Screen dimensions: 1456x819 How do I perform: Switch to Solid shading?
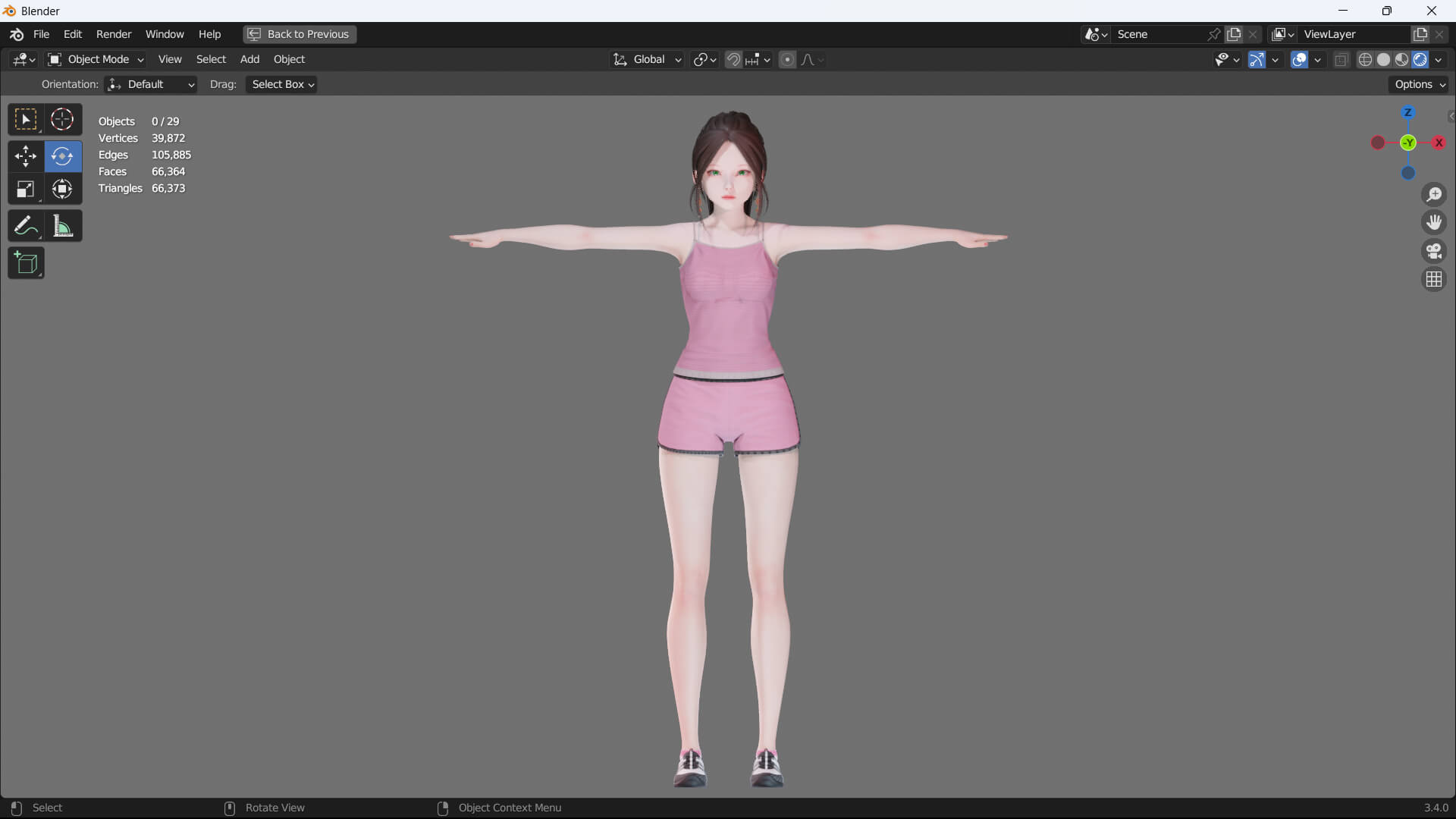(x=1383, y=59)
